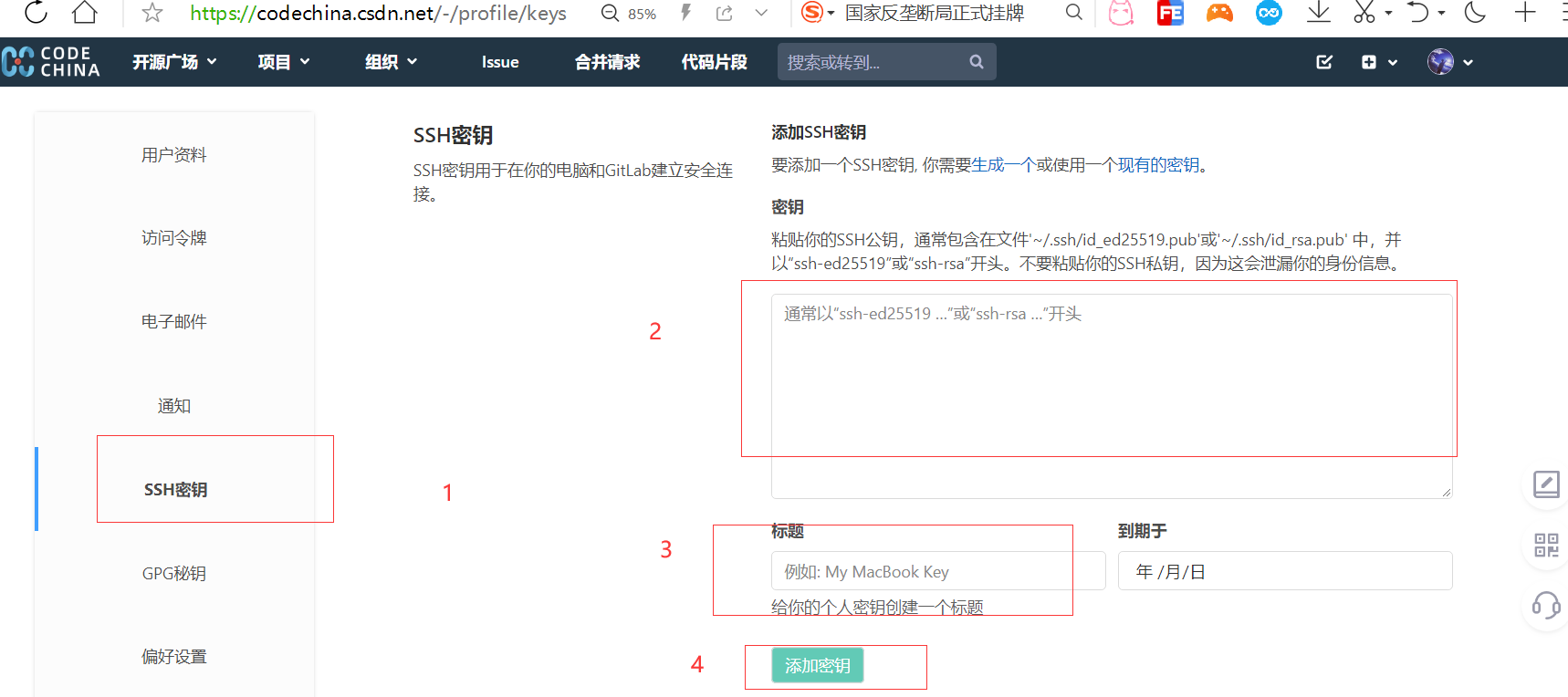Open the 85% zoom level control
1568x697 pixels.
(x=629, y=13)
